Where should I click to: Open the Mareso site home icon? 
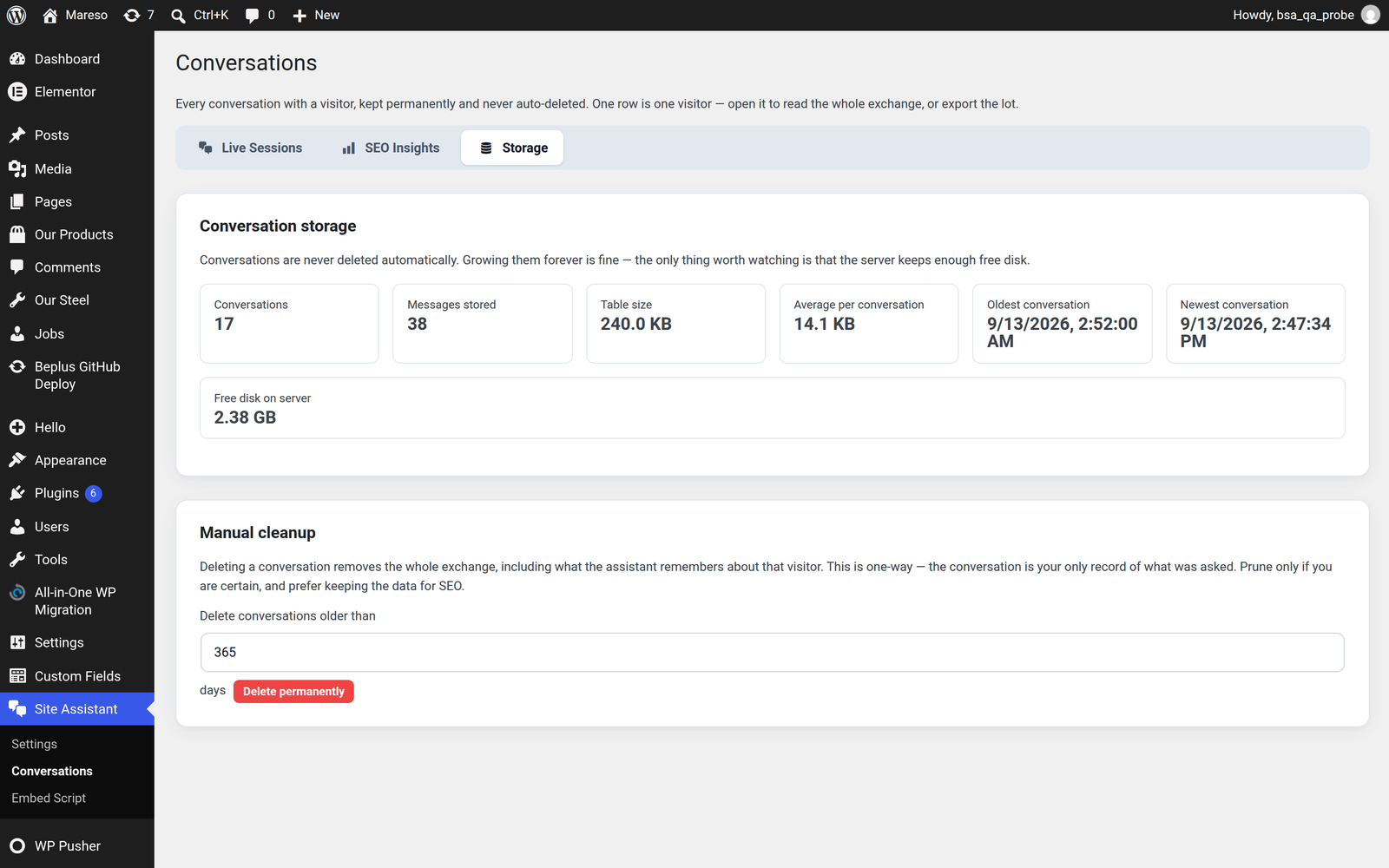coord(50,16)
